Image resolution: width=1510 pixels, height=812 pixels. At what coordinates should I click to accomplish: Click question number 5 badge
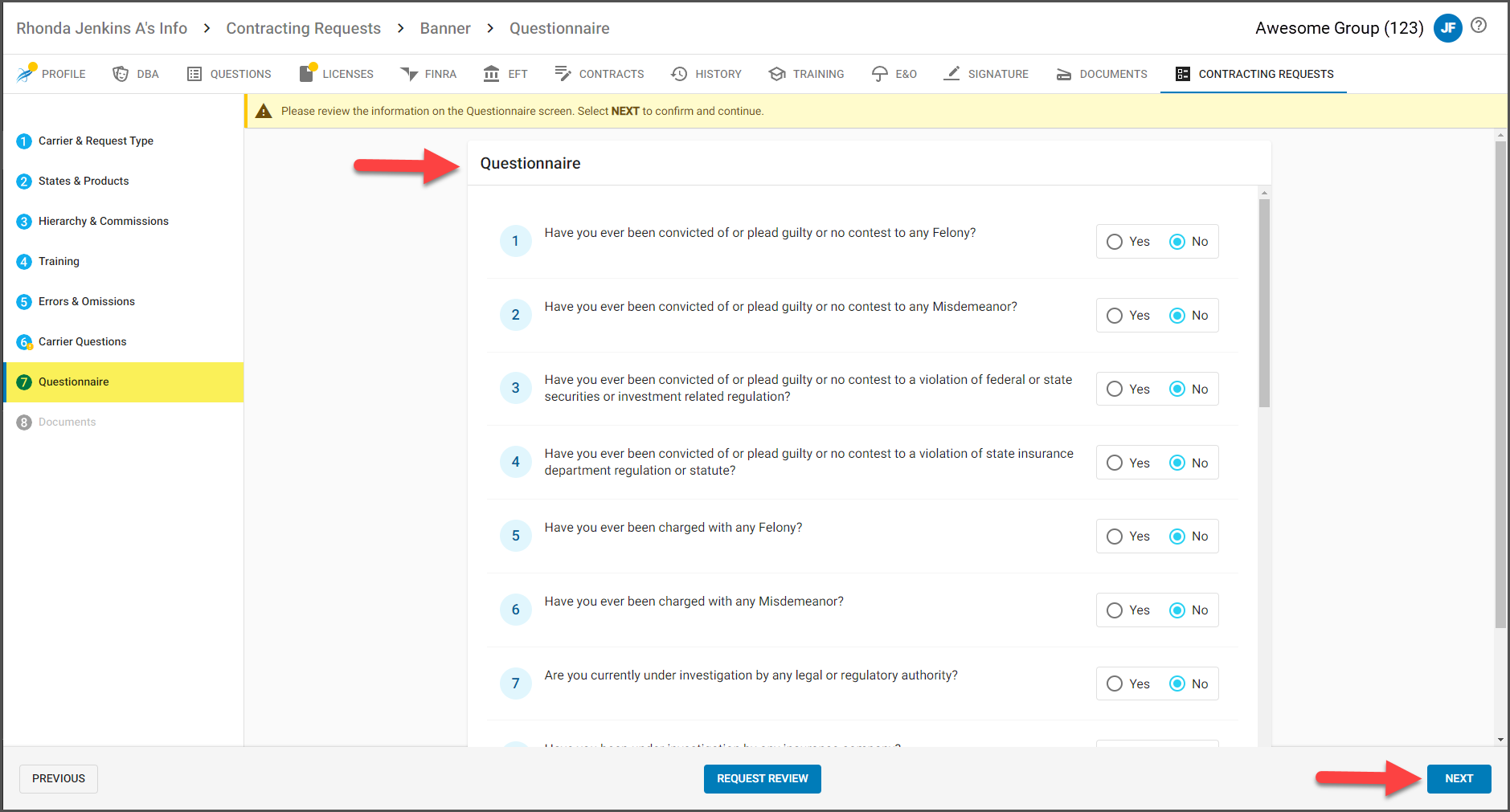pyautogui.click(x=516, y=536)
